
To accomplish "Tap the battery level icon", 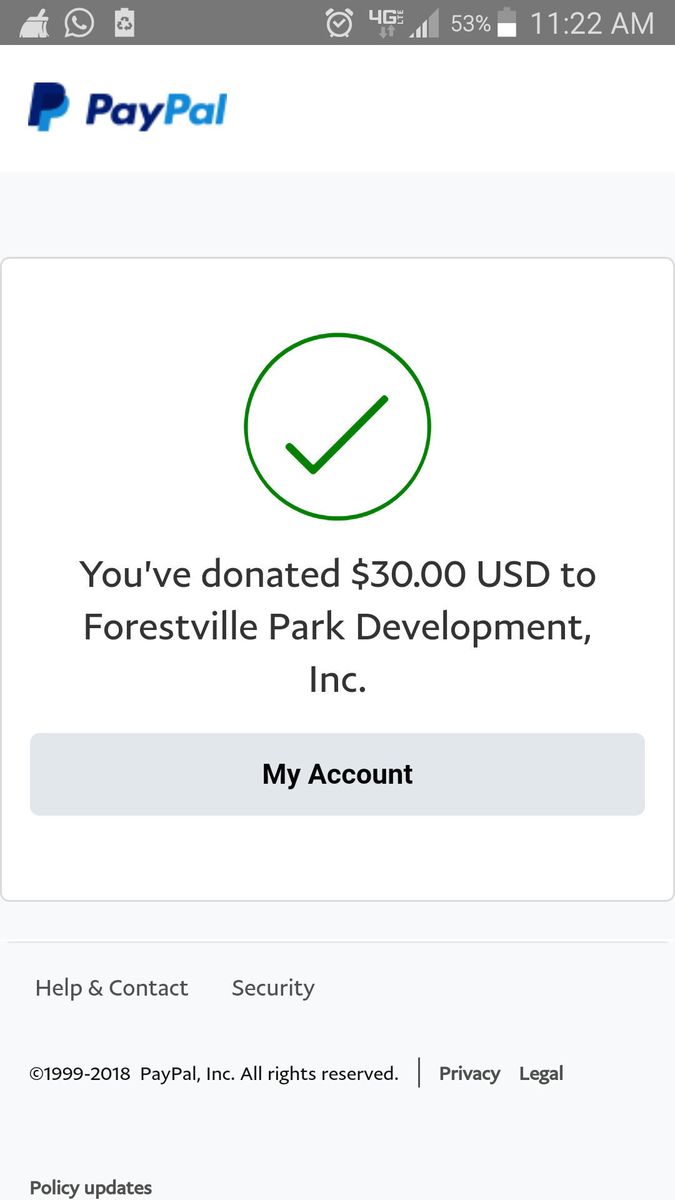I will point(507,23).
